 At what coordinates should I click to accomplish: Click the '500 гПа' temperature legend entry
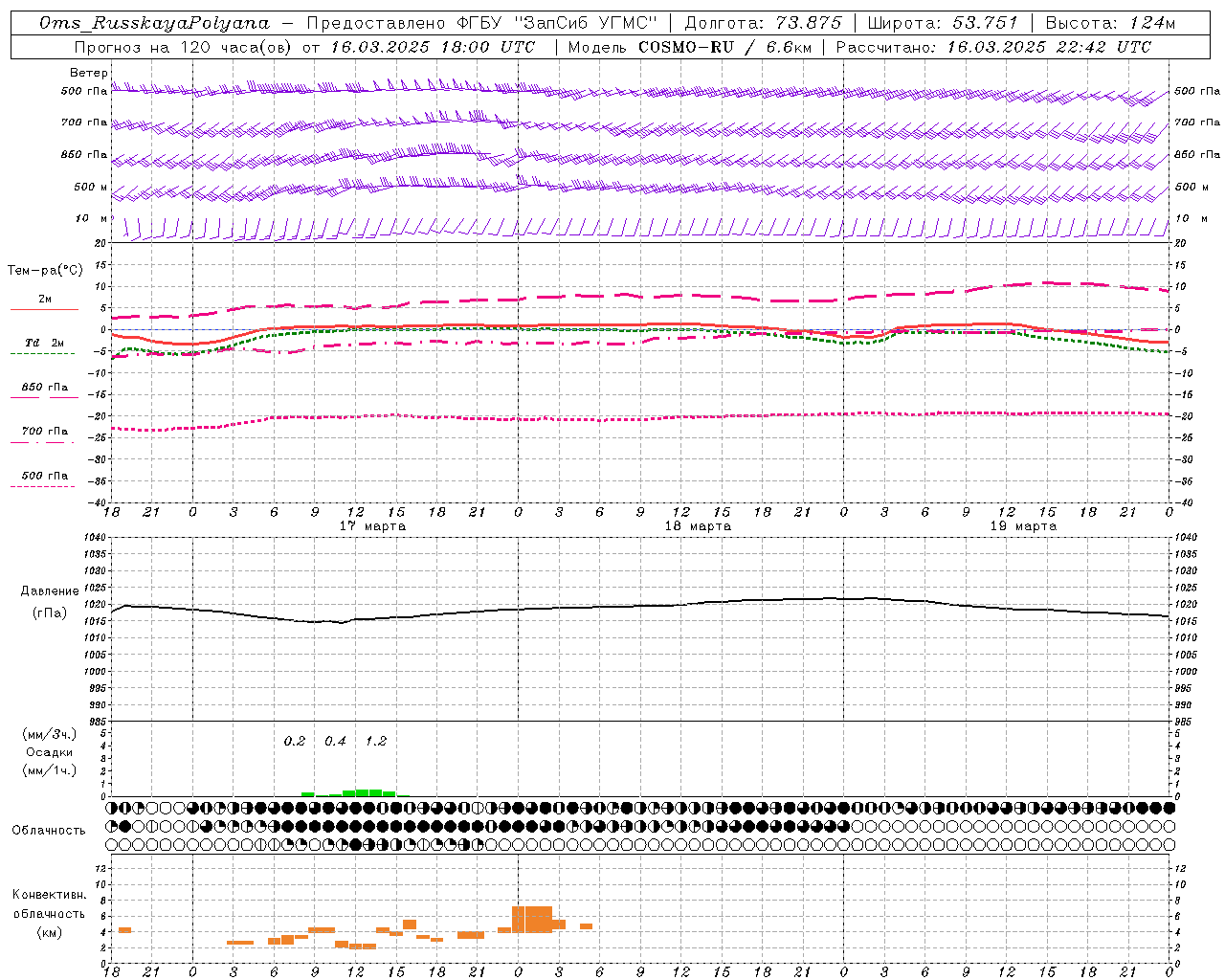pos(44,476)
